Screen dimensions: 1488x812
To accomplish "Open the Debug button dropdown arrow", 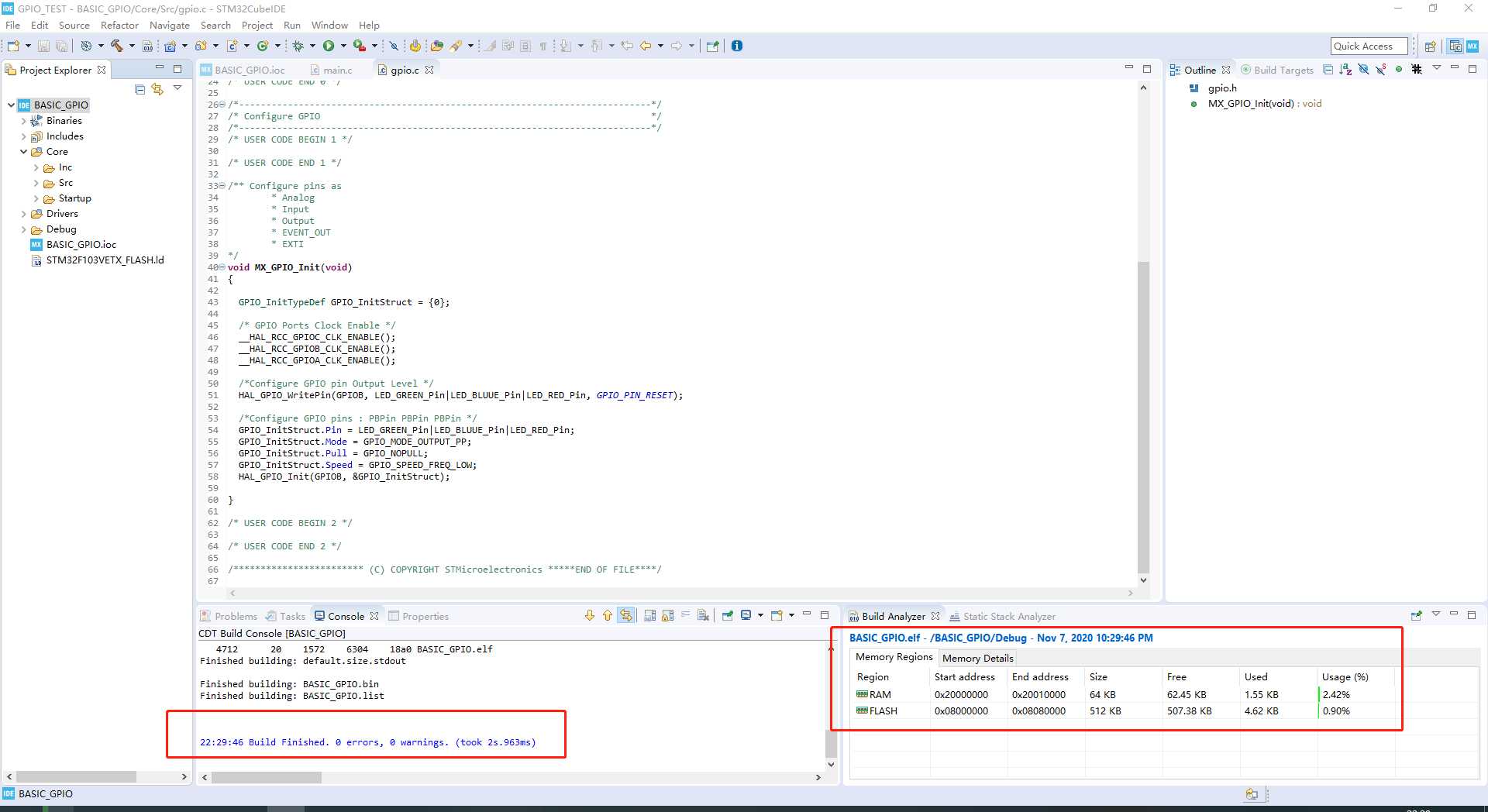I will point(312,46).
